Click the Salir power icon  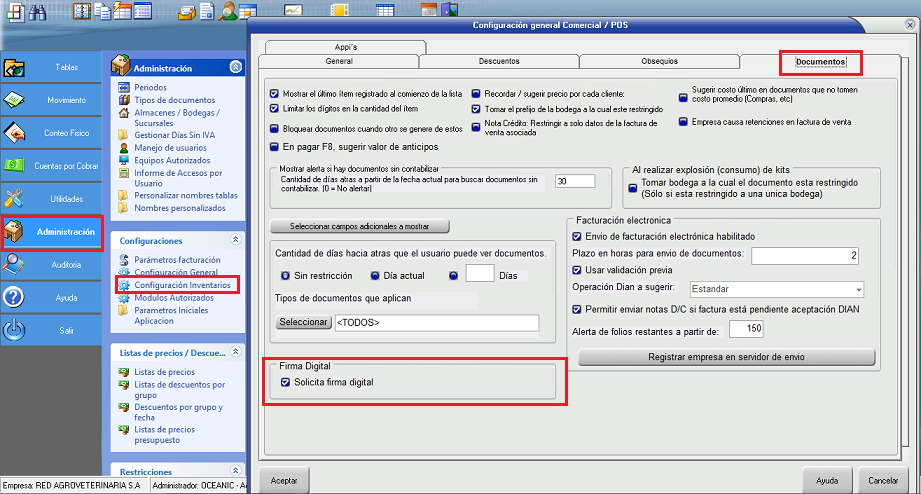coord(16,331)
